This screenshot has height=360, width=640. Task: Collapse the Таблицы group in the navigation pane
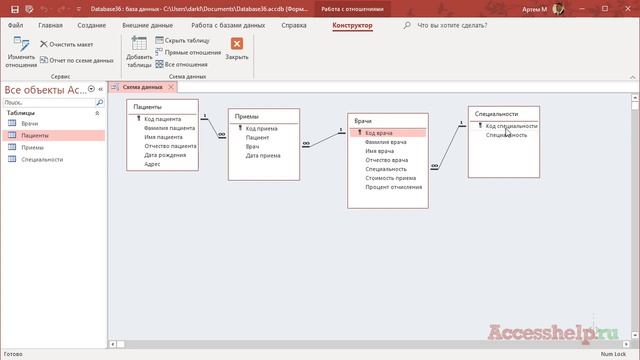coord(97,113)
